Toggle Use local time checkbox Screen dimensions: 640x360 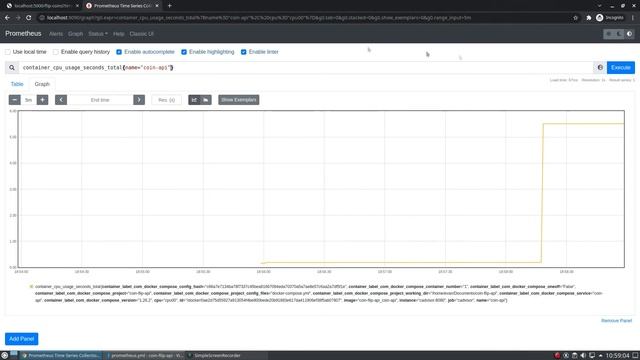tap(8, 52)
